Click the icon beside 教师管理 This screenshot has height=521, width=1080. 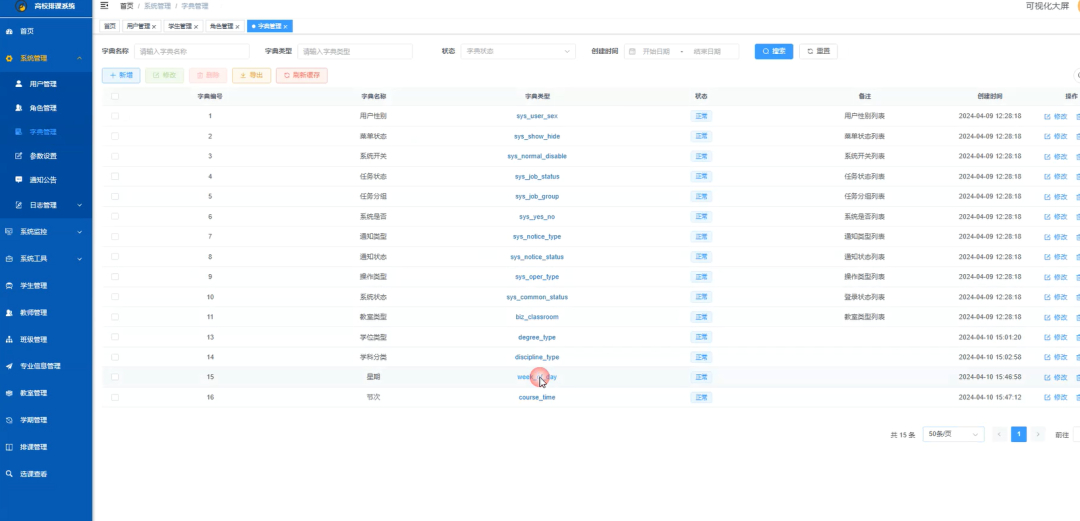point(9,313)
